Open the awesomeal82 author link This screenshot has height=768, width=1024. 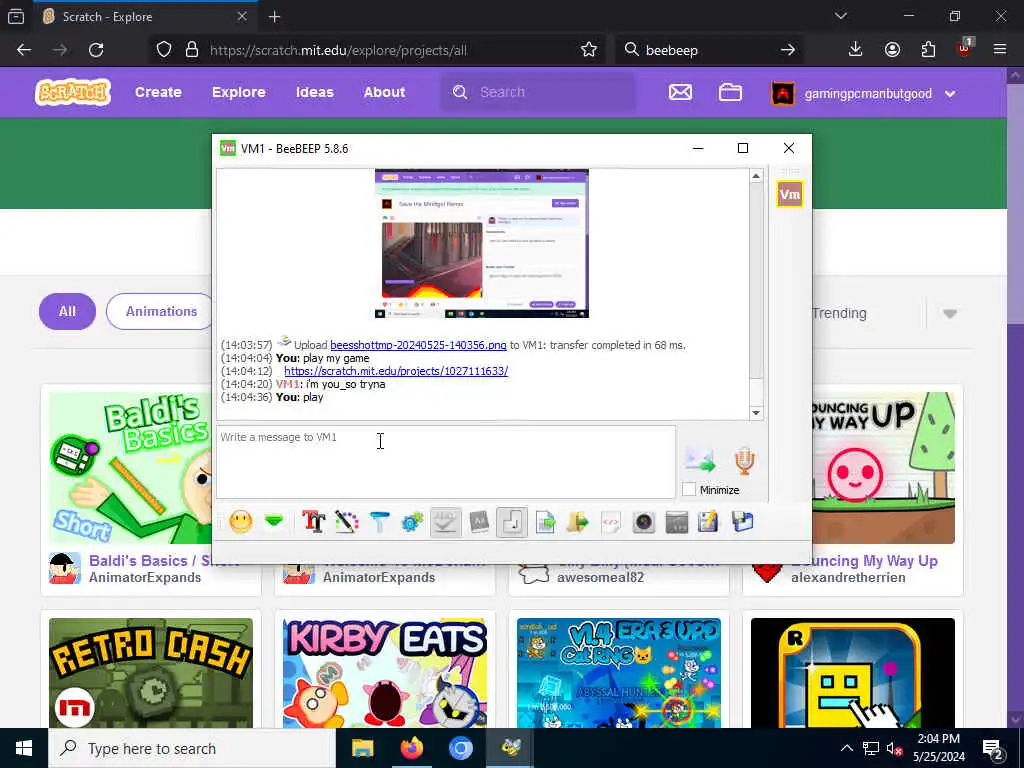600,577
